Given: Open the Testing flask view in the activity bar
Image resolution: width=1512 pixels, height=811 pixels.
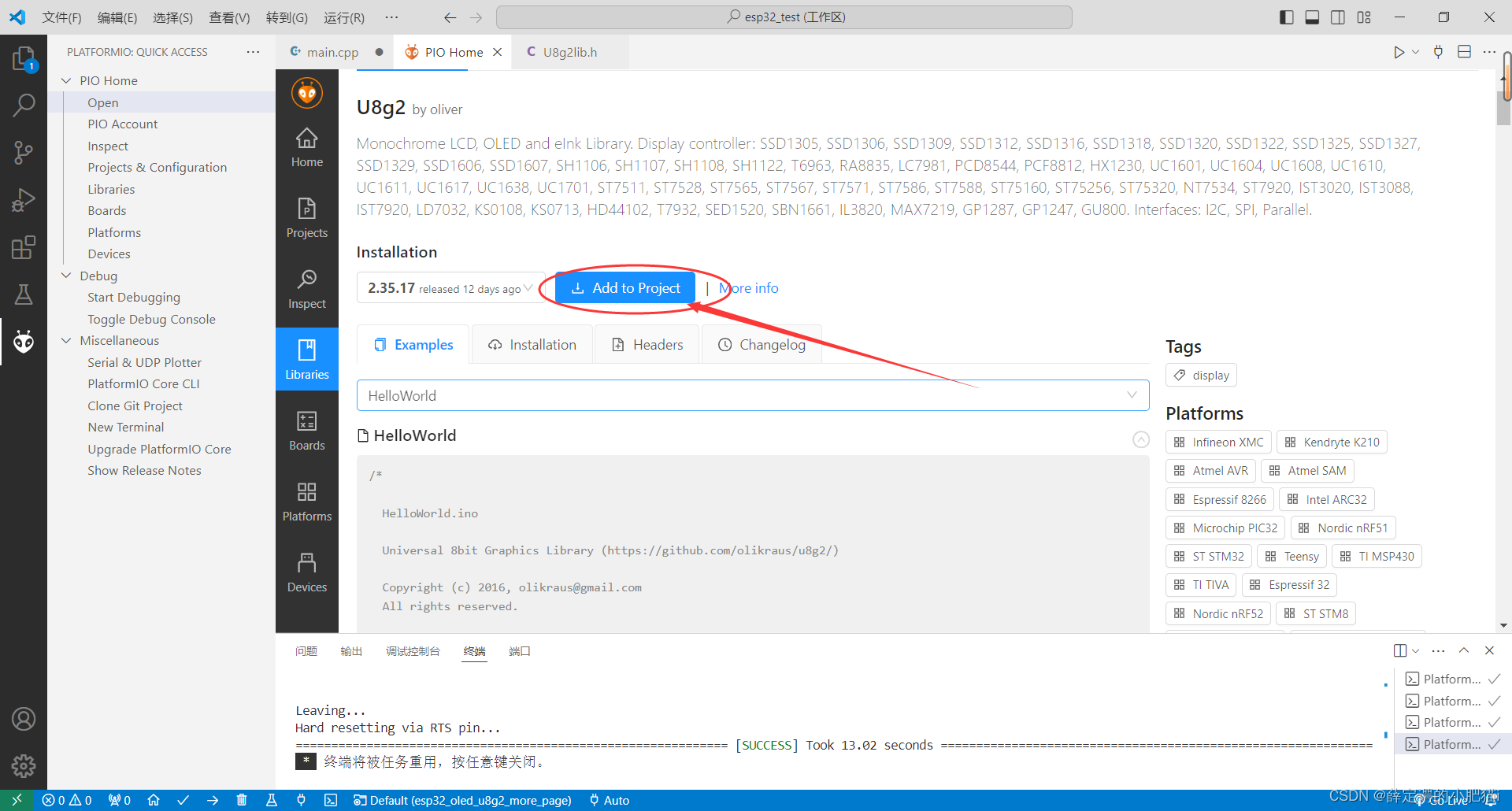Looking at the screenshot, I should click(x=24, y=294).
